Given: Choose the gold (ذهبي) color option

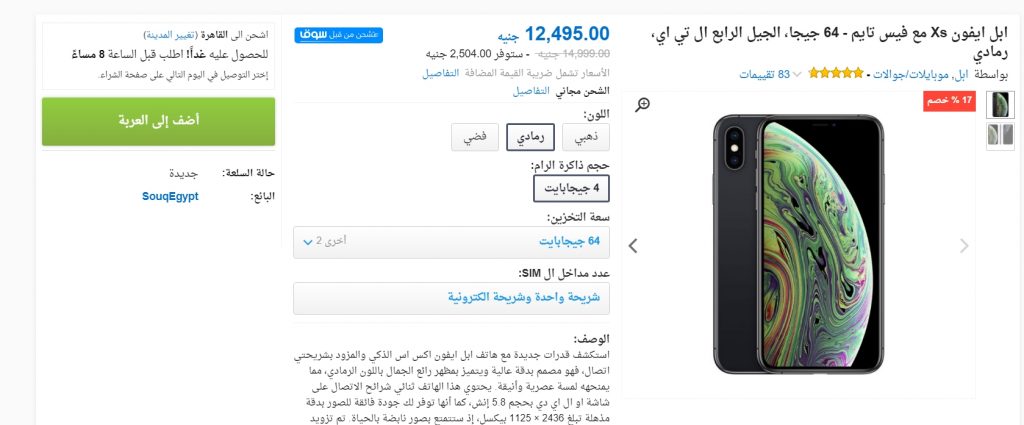Looking at the screenshot, I should [586, 138].
